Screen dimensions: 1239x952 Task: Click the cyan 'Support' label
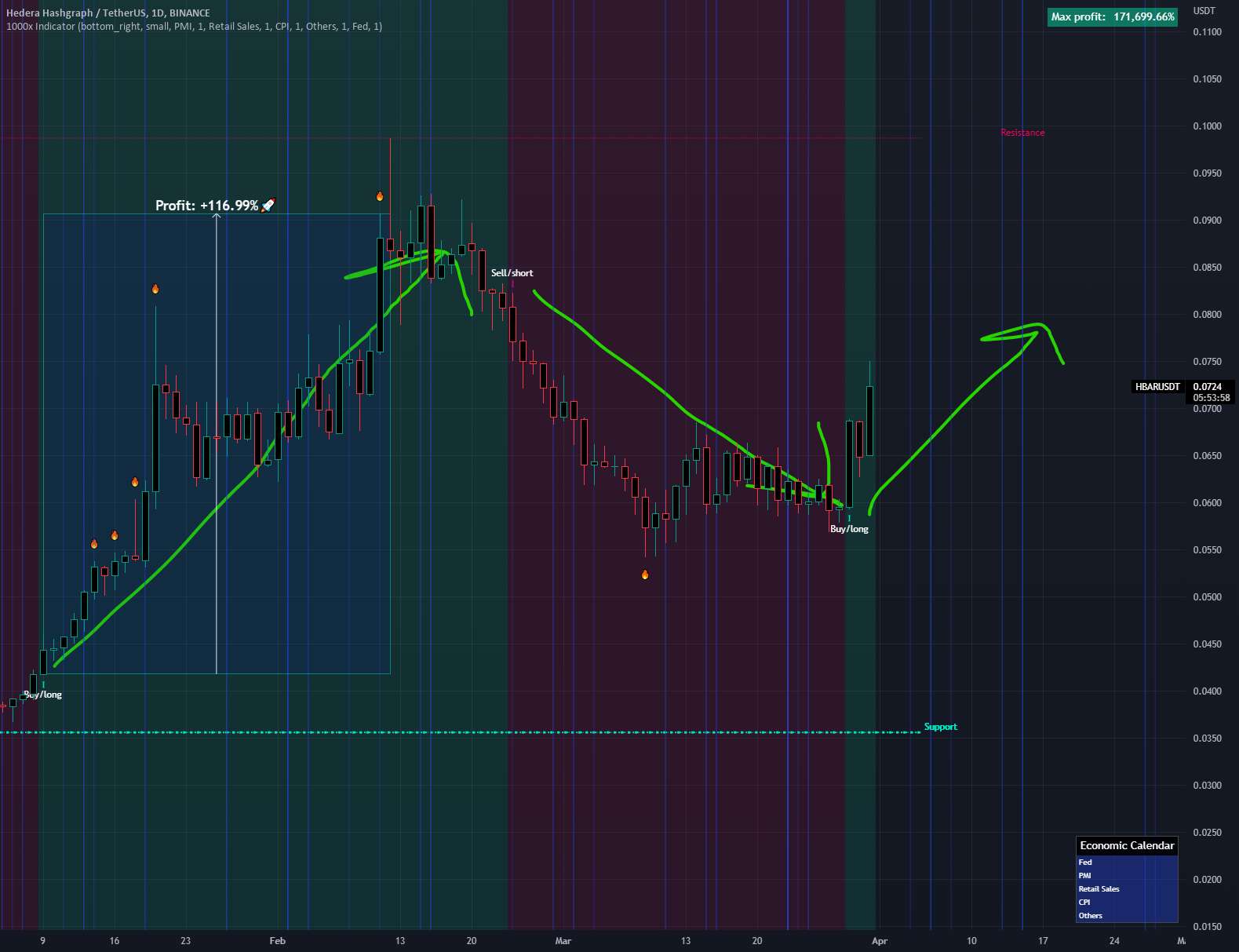941,727
